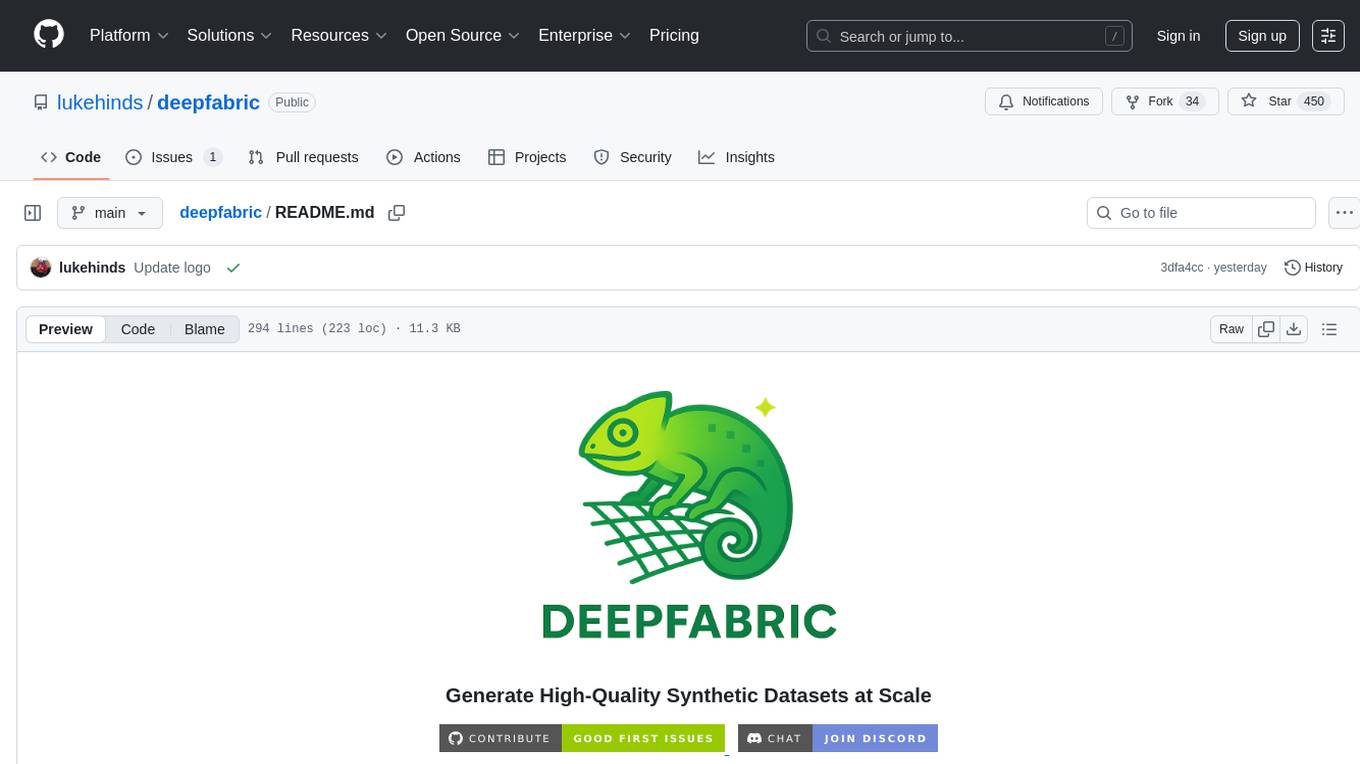Open the Enterprise dropdown

click(x=584, y=35)
